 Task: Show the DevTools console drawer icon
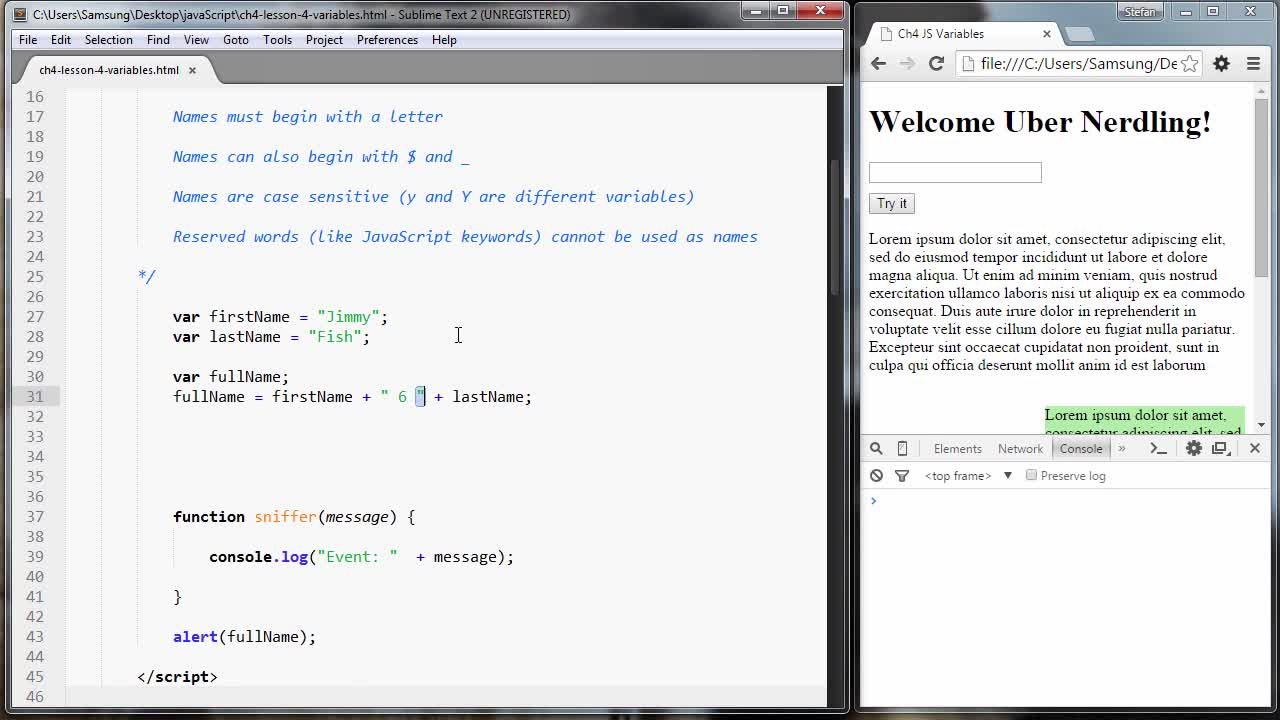pos(1159,448)
